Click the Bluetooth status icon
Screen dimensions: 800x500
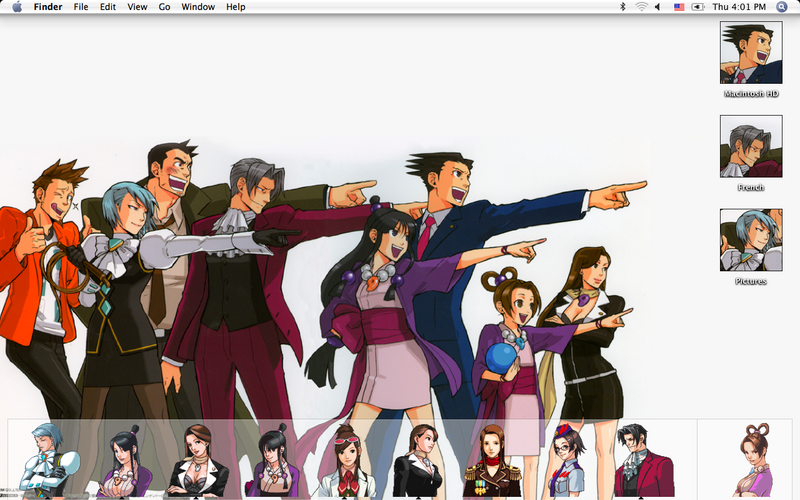622,7
